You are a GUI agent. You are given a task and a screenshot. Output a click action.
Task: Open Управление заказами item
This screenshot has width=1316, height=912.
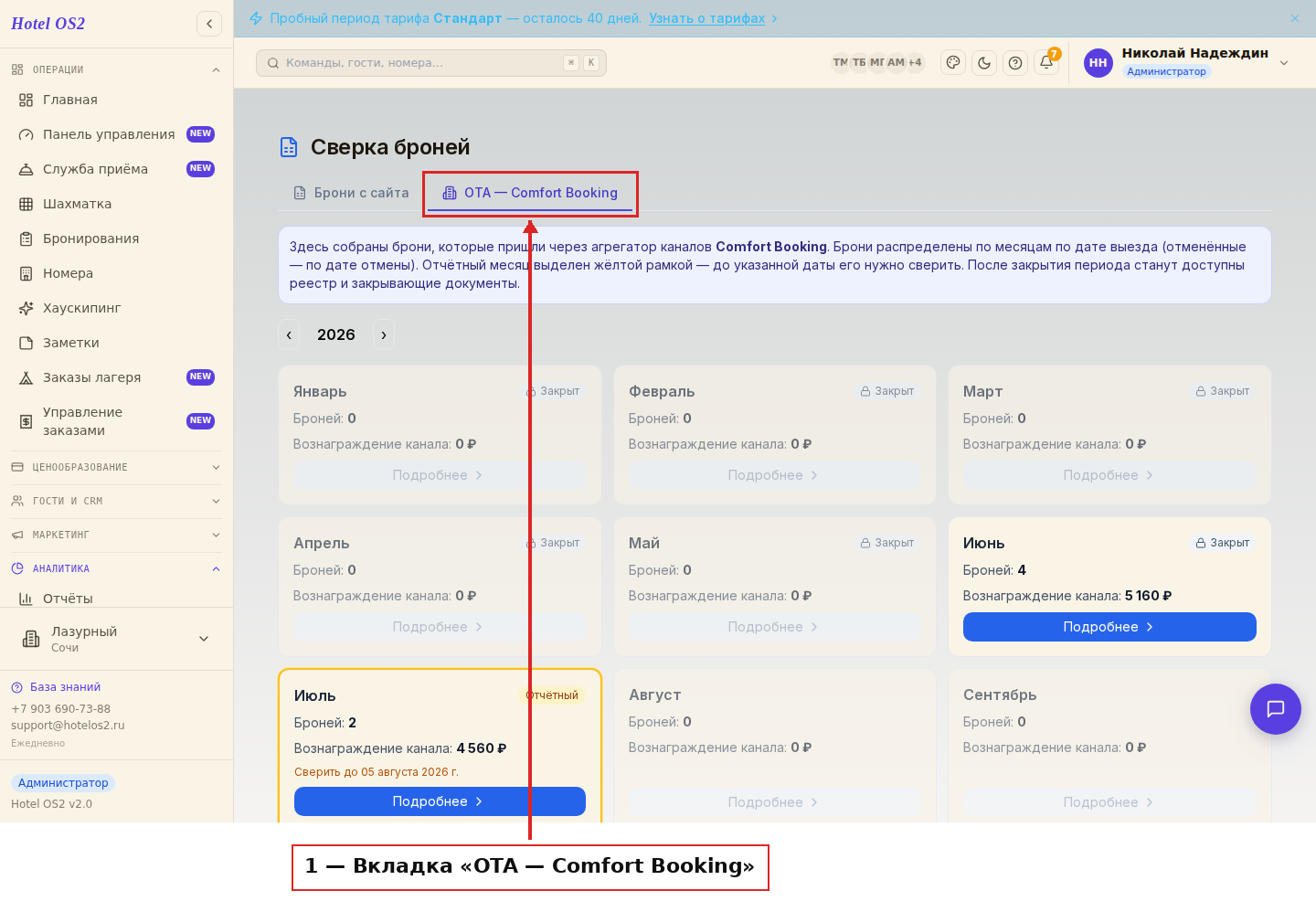116,421
